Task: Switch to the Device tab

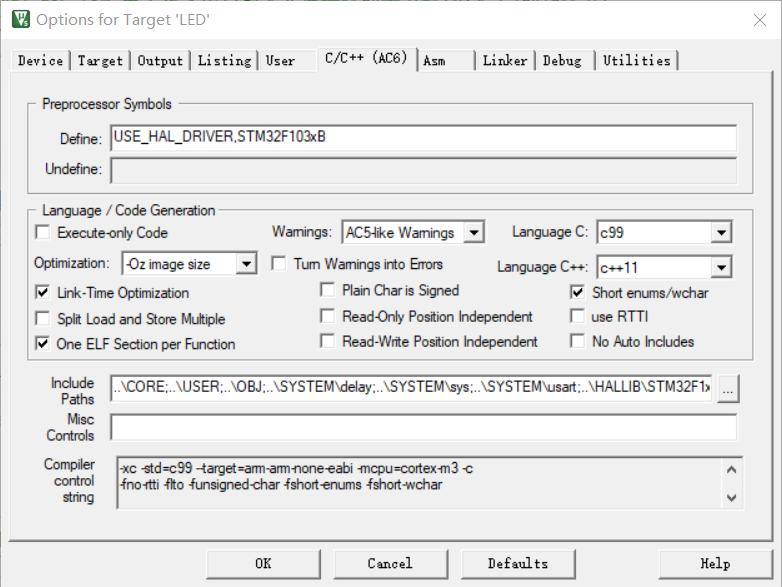Action: 40,61
